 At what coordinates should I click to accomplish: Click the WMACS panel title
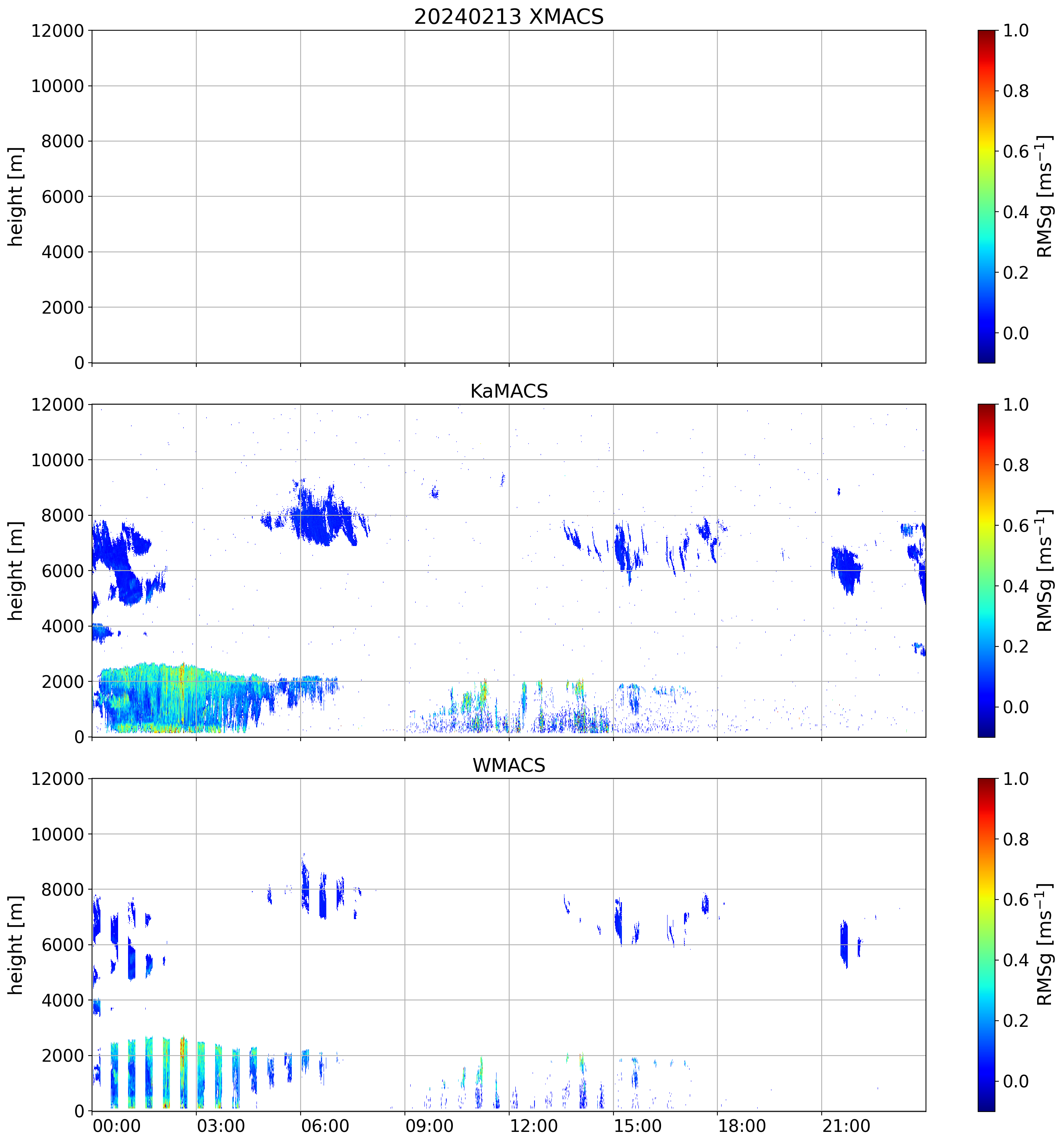[508, 765]
